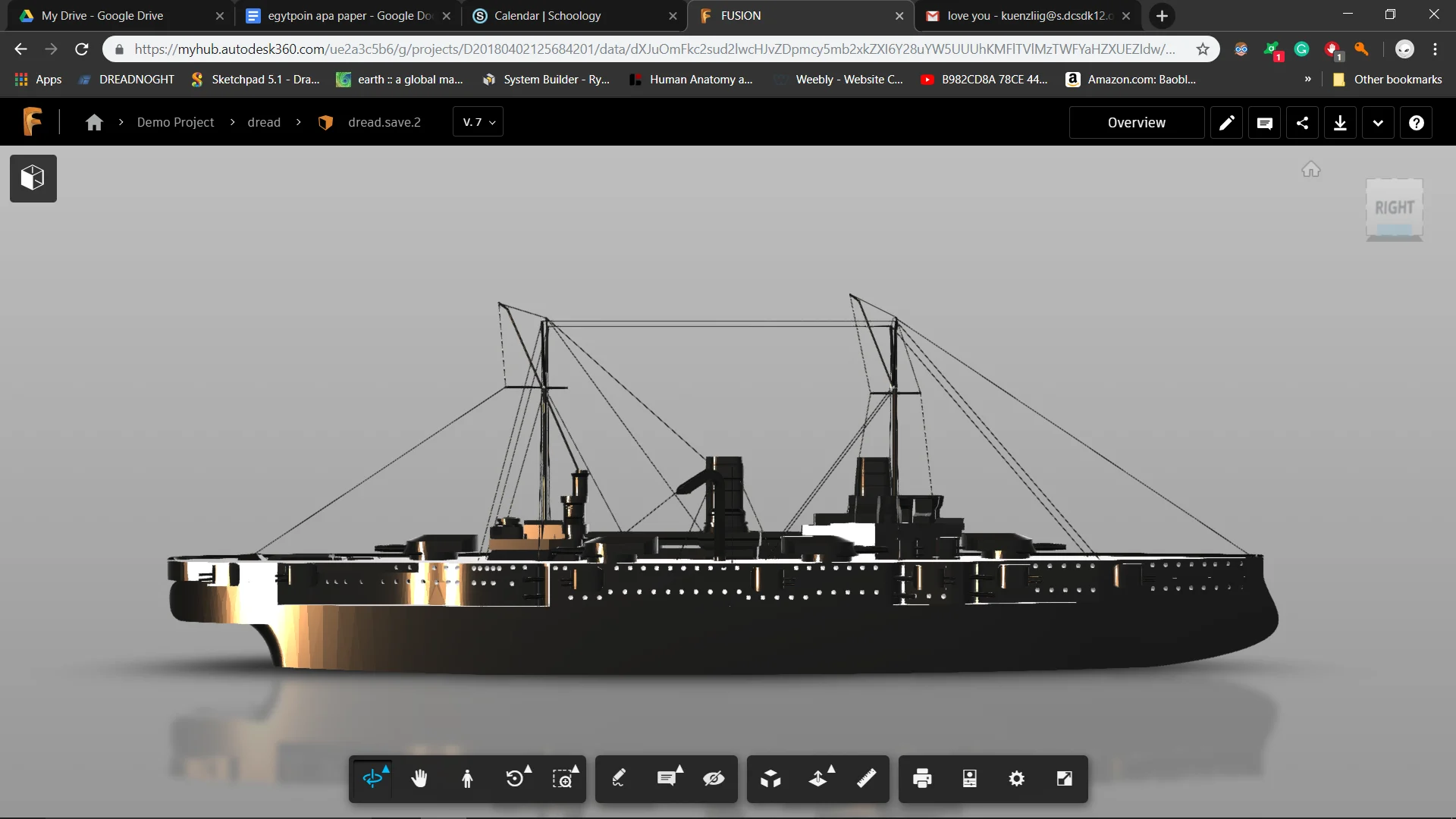Image resolution: width=1456 pixels, height=819 pixels.
Task: Close the Calendar | Schoology tab
Action: [673, 16]
